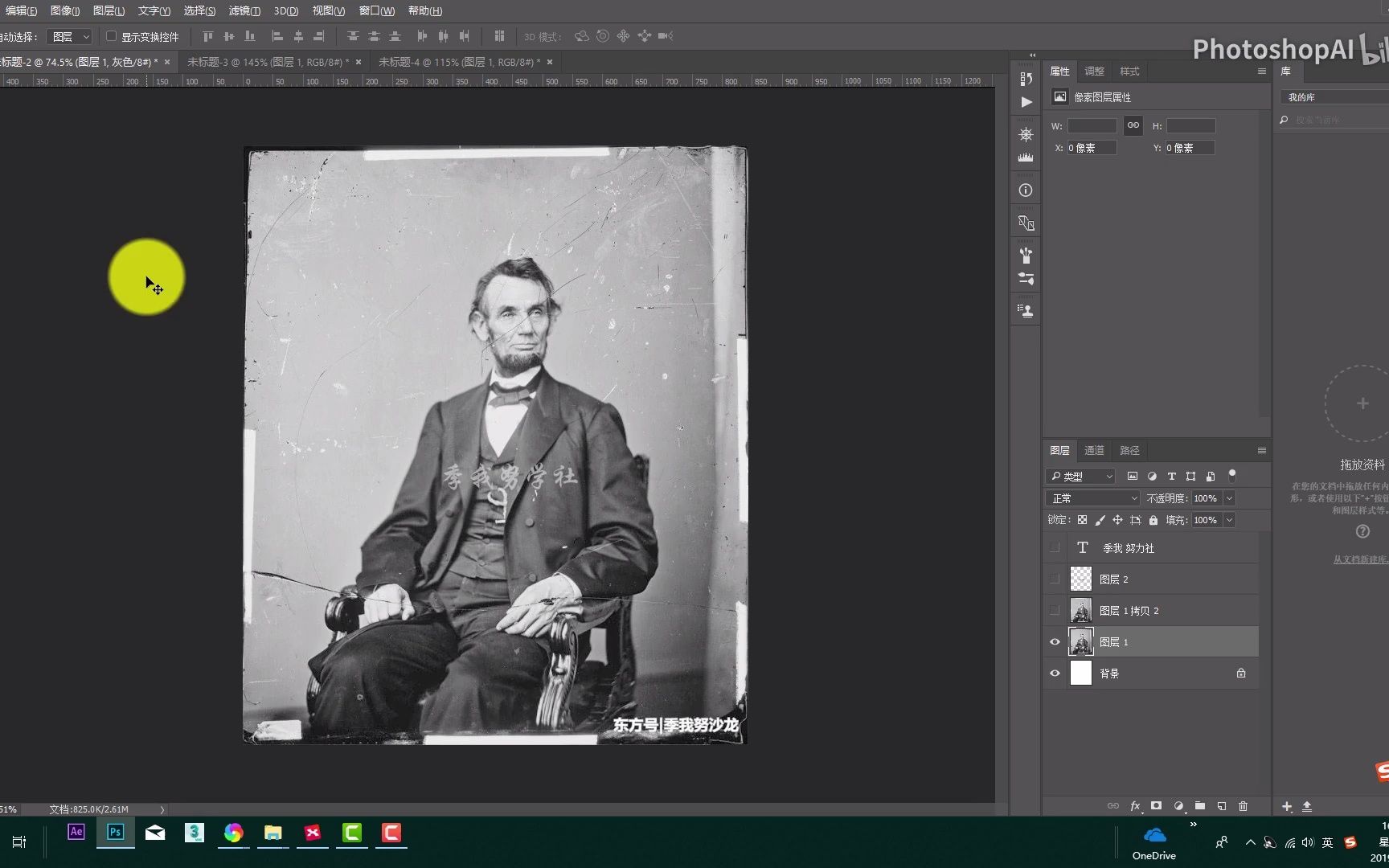The width and height of the screenshot is (1389, 868).
Task: Filter layers by type layer icon
Action: tap(1171, 476)
